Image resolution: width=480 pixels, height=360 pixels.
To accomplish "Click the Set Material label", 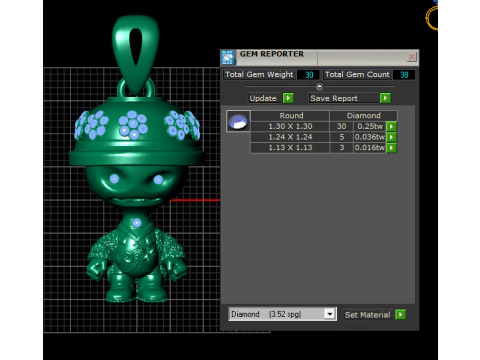I will 367,315.
